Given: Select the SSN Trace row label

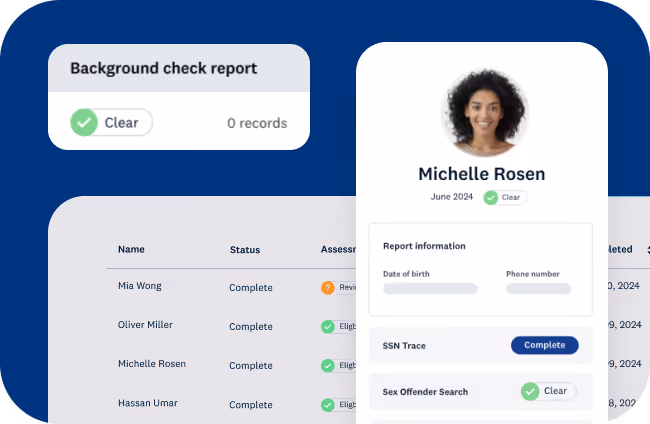Looking at the screenshot, I should 404,346.
